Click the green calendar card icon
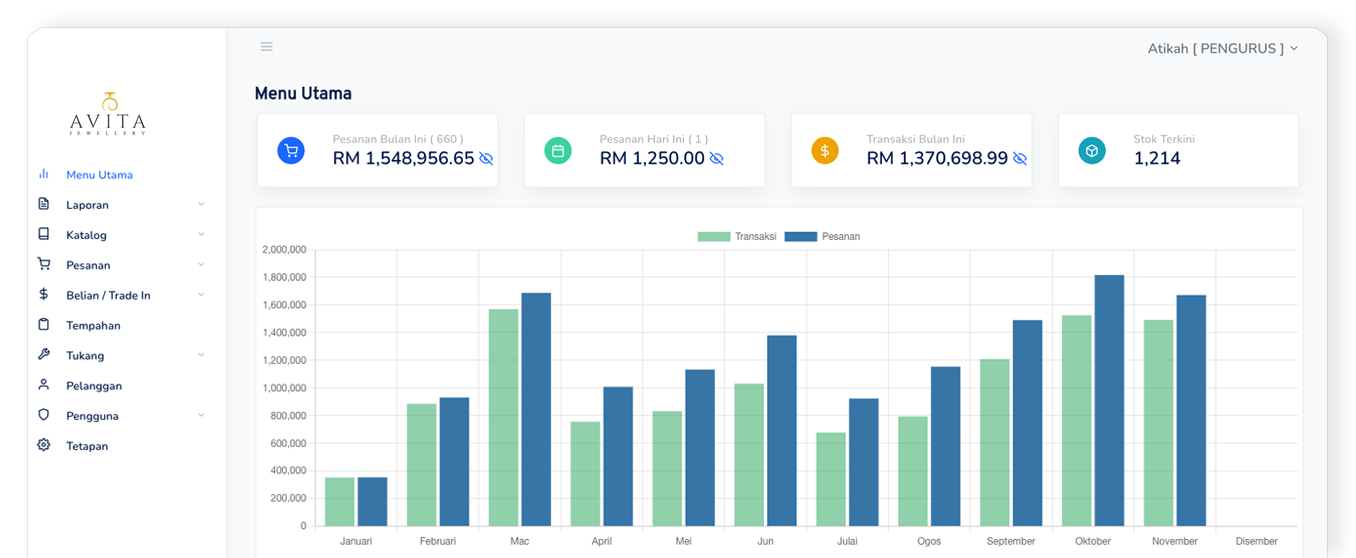The image size is (1356, 558). 558,151
